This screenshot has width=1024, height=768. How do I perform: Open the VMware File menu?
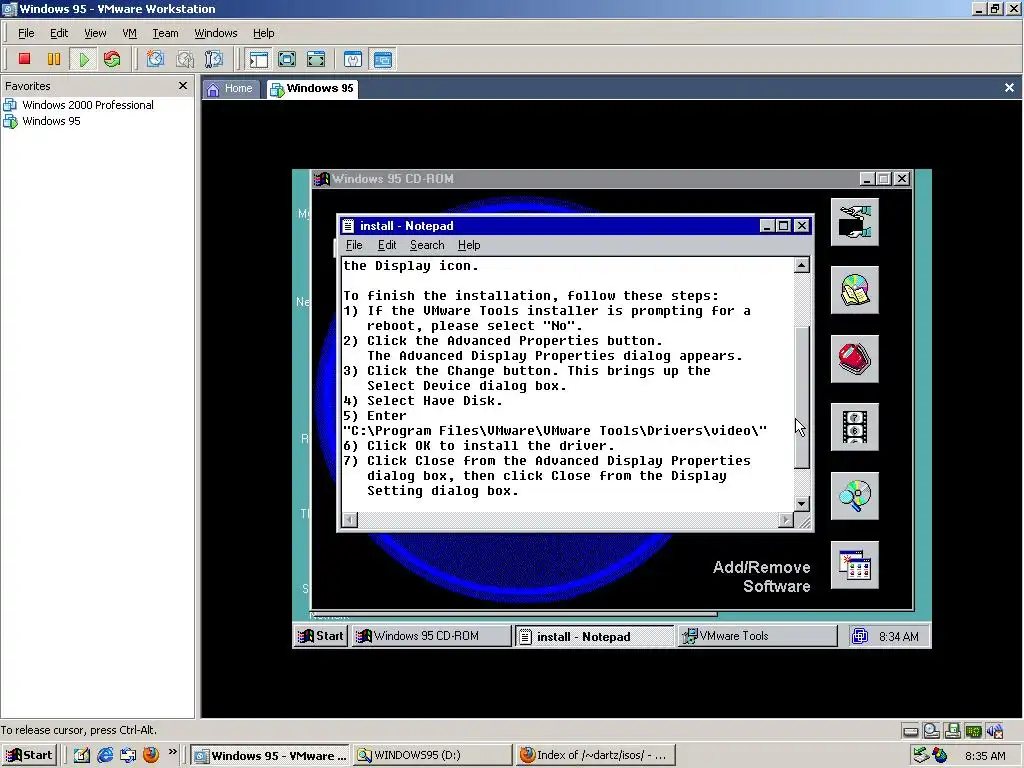(x=26, y=33)
